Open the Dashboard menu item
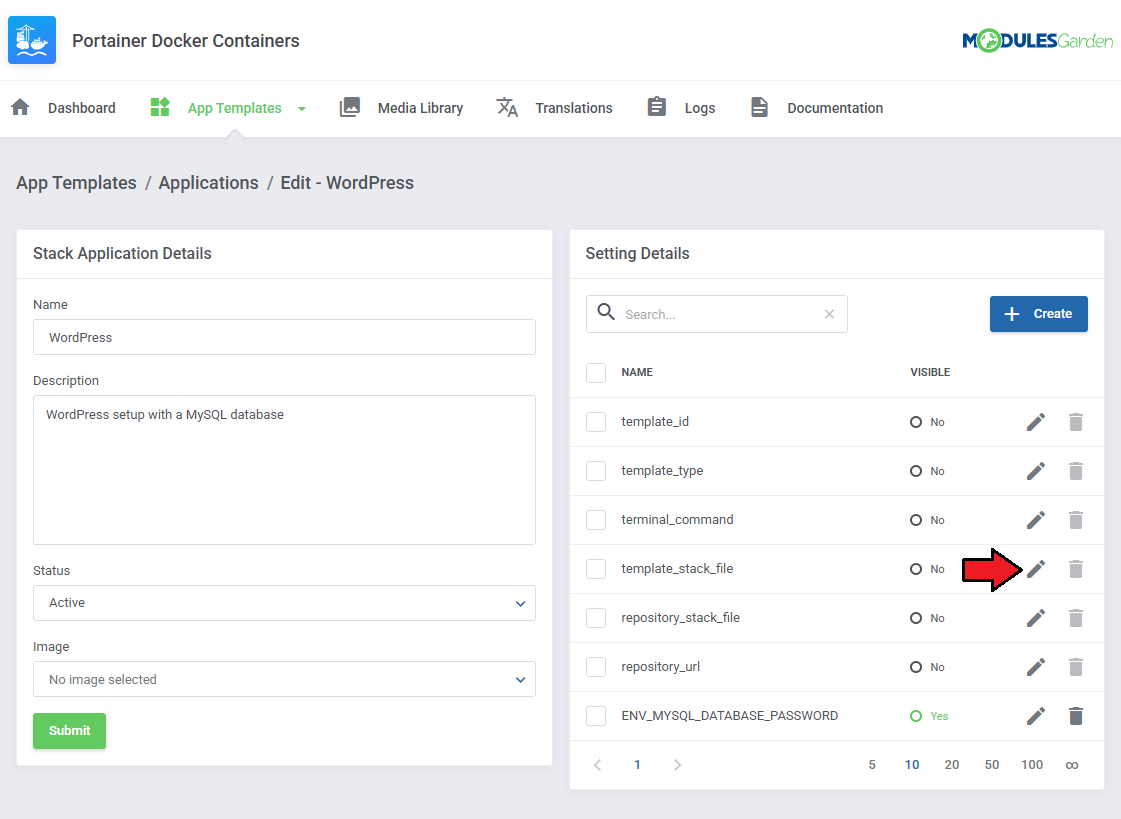Screen dimensions: 1121x819 click(x=82, y=108)
